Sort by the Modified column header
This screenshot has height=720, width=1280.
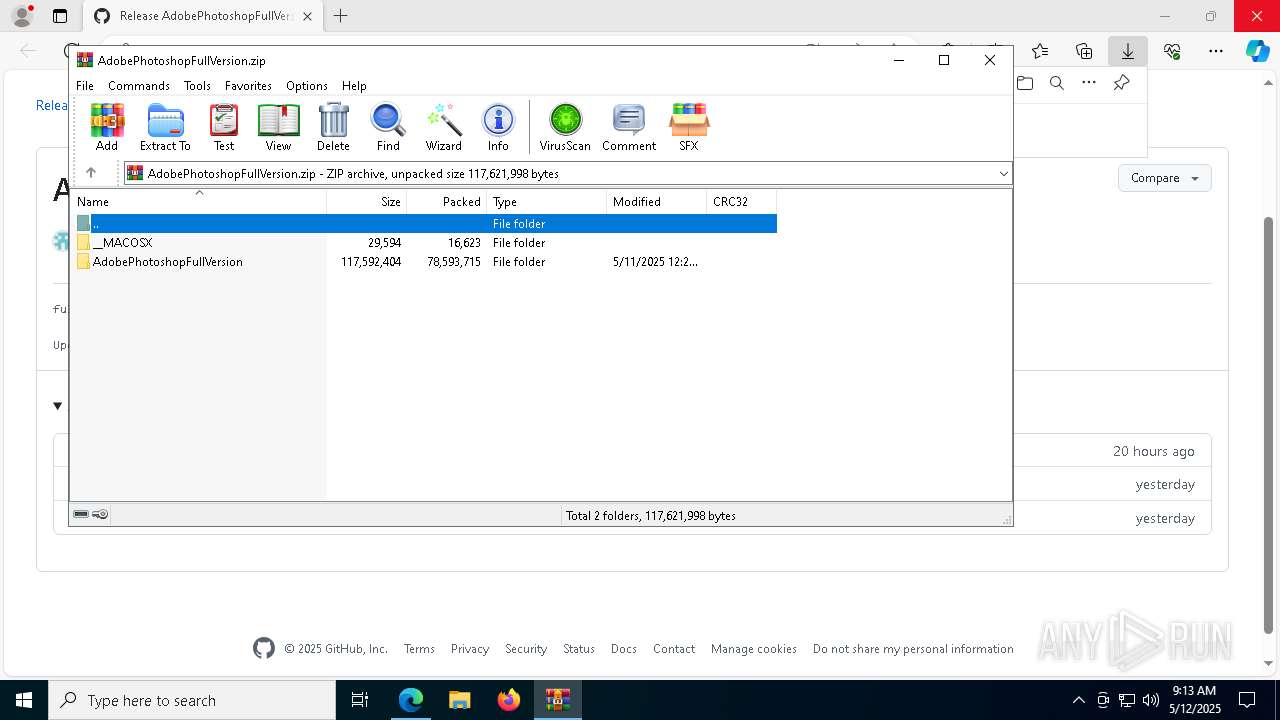pos(656,202)
